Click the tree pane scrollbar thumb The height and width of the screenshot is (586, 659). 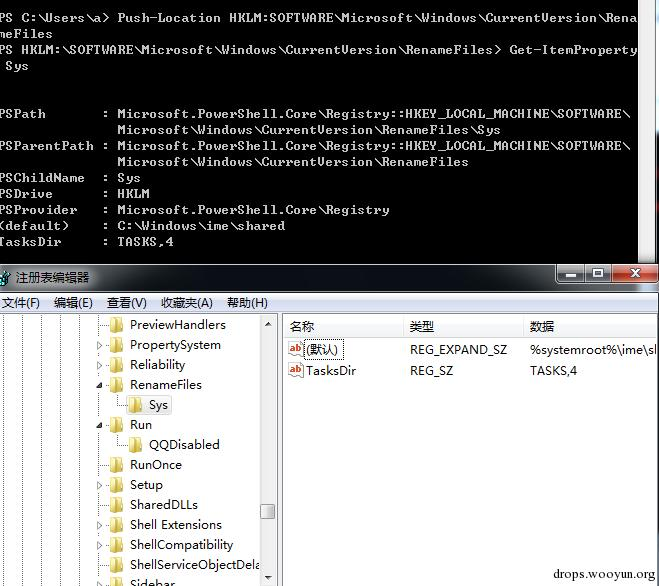267,512
